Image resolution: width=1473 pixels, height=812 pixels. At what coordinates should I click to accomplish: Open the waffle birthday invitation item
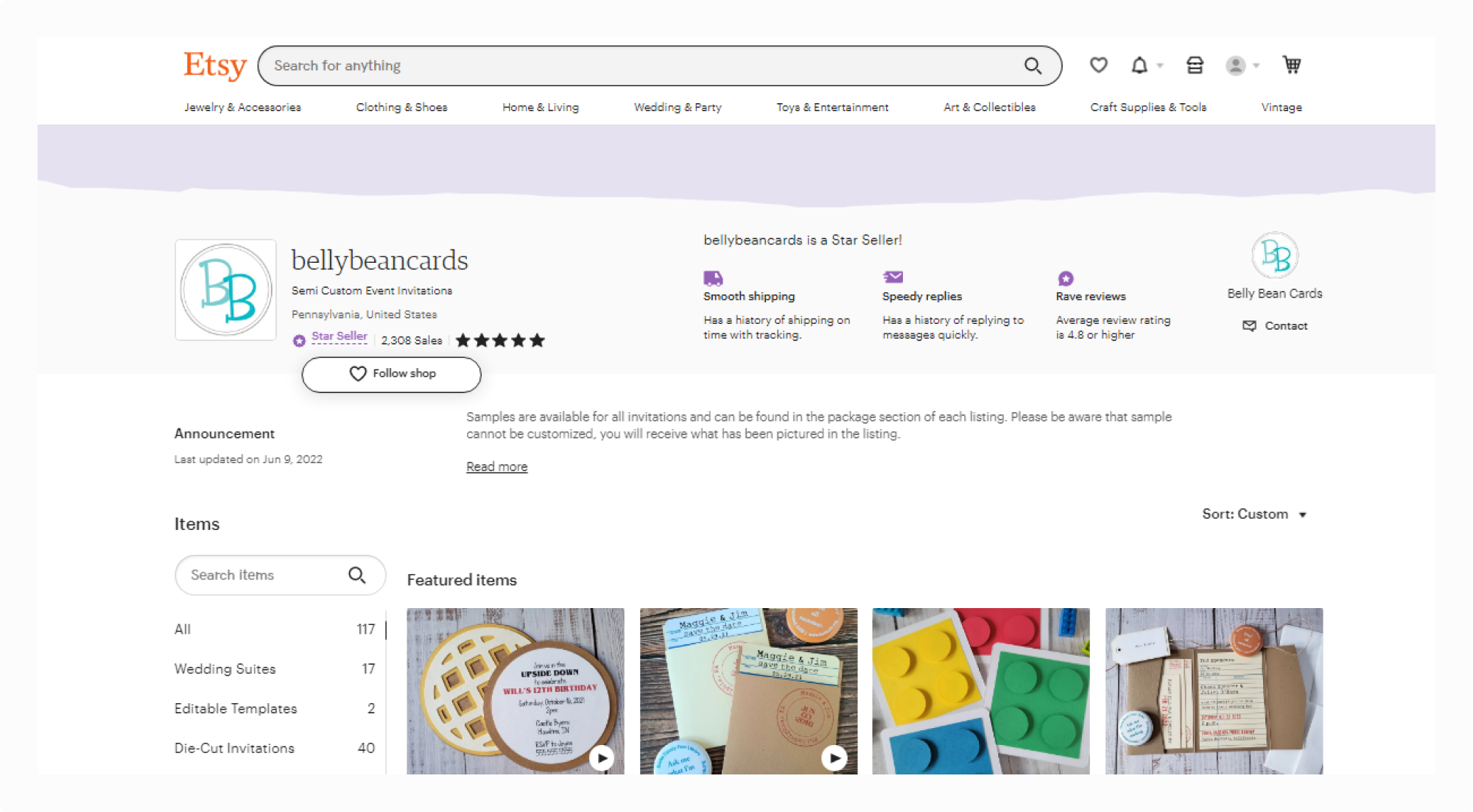click(516, 691)
